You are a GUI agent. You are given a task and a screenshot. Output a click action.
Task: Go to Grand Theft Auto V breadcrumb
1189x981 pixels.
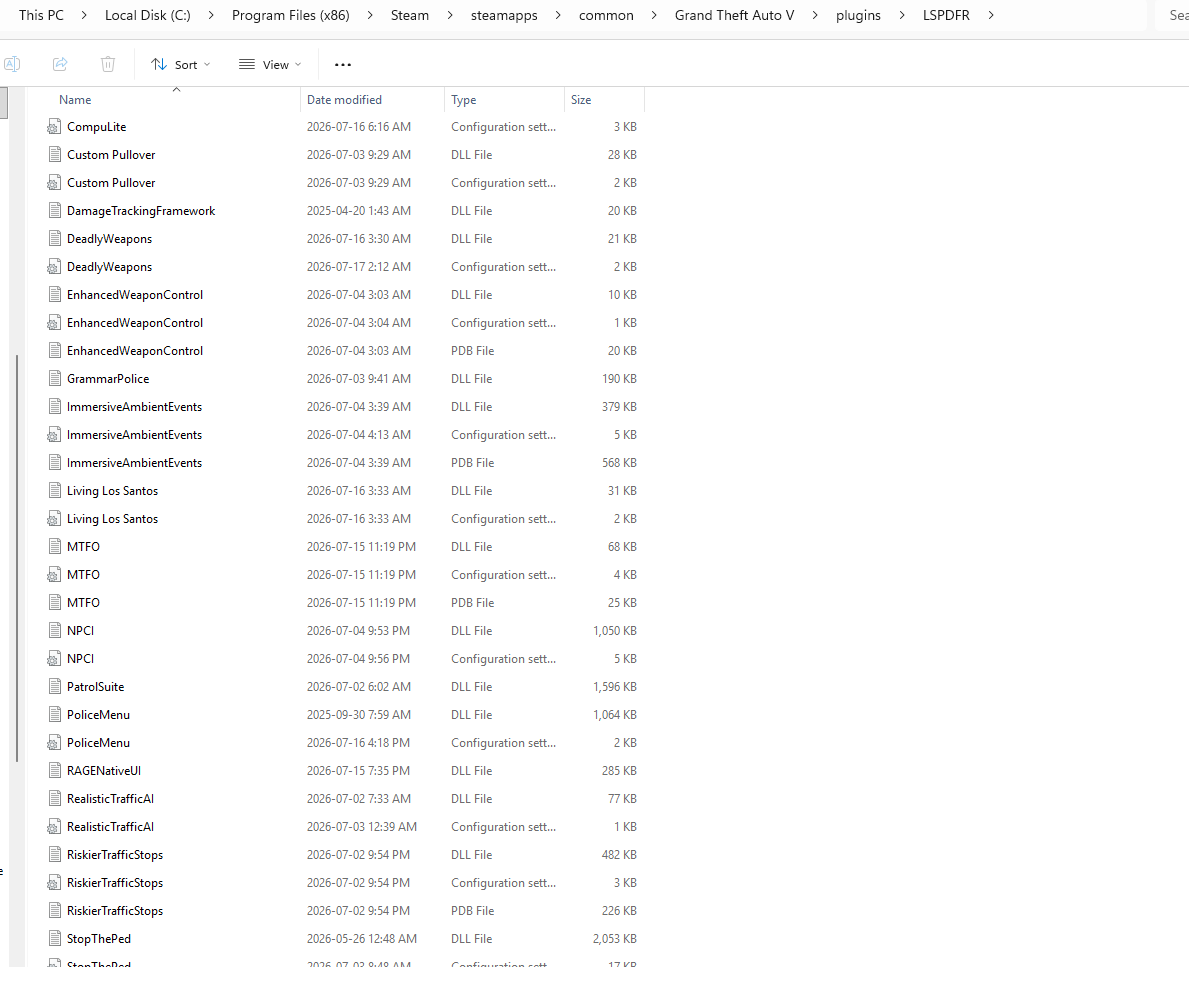click(734, 15)
